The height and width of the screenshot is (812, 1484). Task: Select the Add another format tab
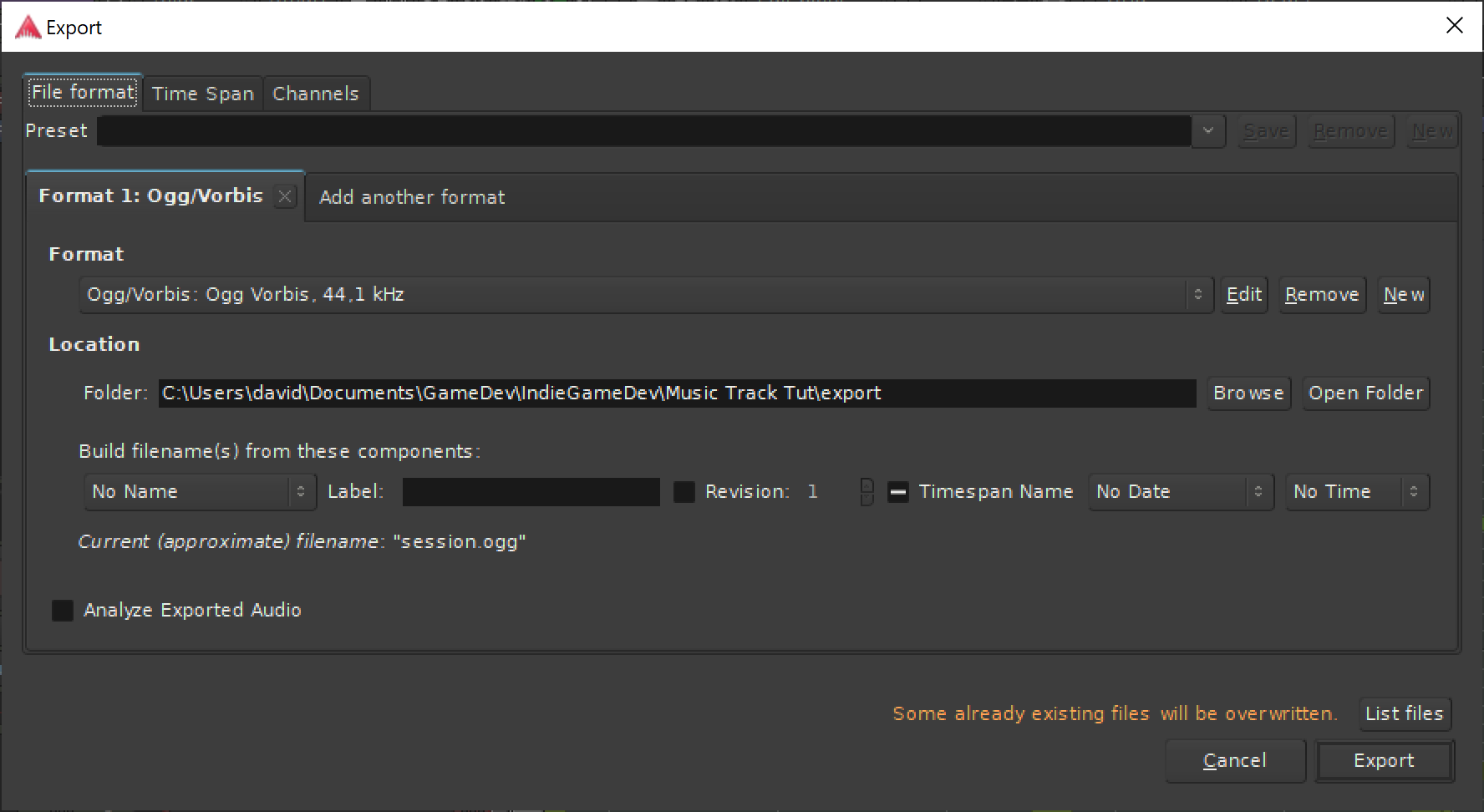(x=412, y=197)
